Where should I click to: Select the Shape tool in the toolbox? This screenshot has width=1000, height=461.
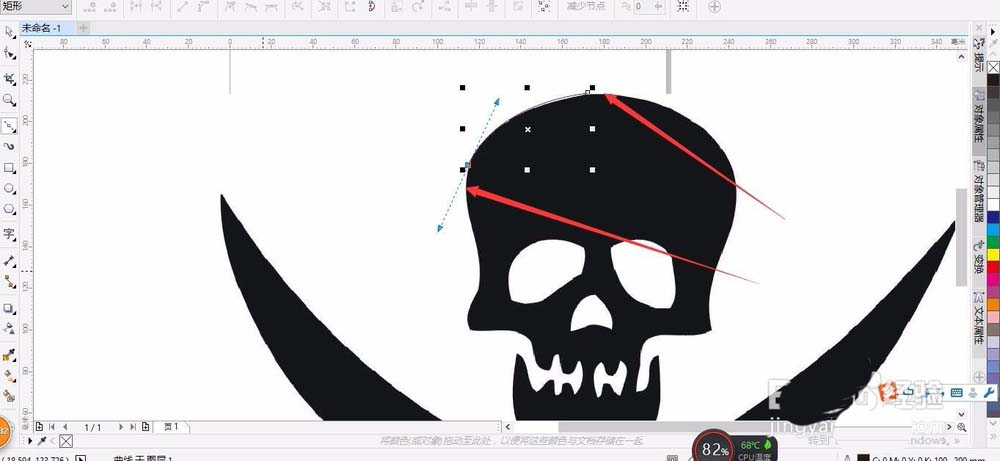[9, 54]
